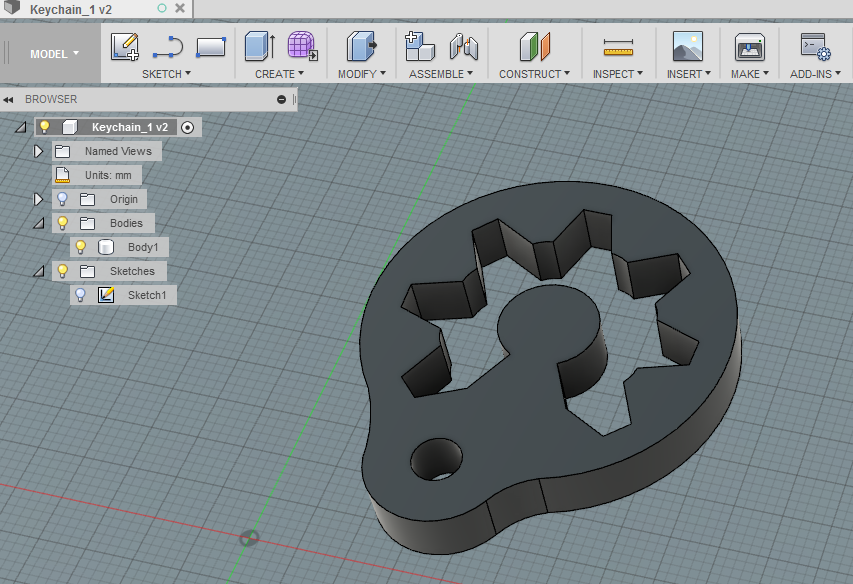Image resolution: width=853 pixels, height=584 pixels.
Task: Click the Measure ruler icon
Action: tap(619, 47)
